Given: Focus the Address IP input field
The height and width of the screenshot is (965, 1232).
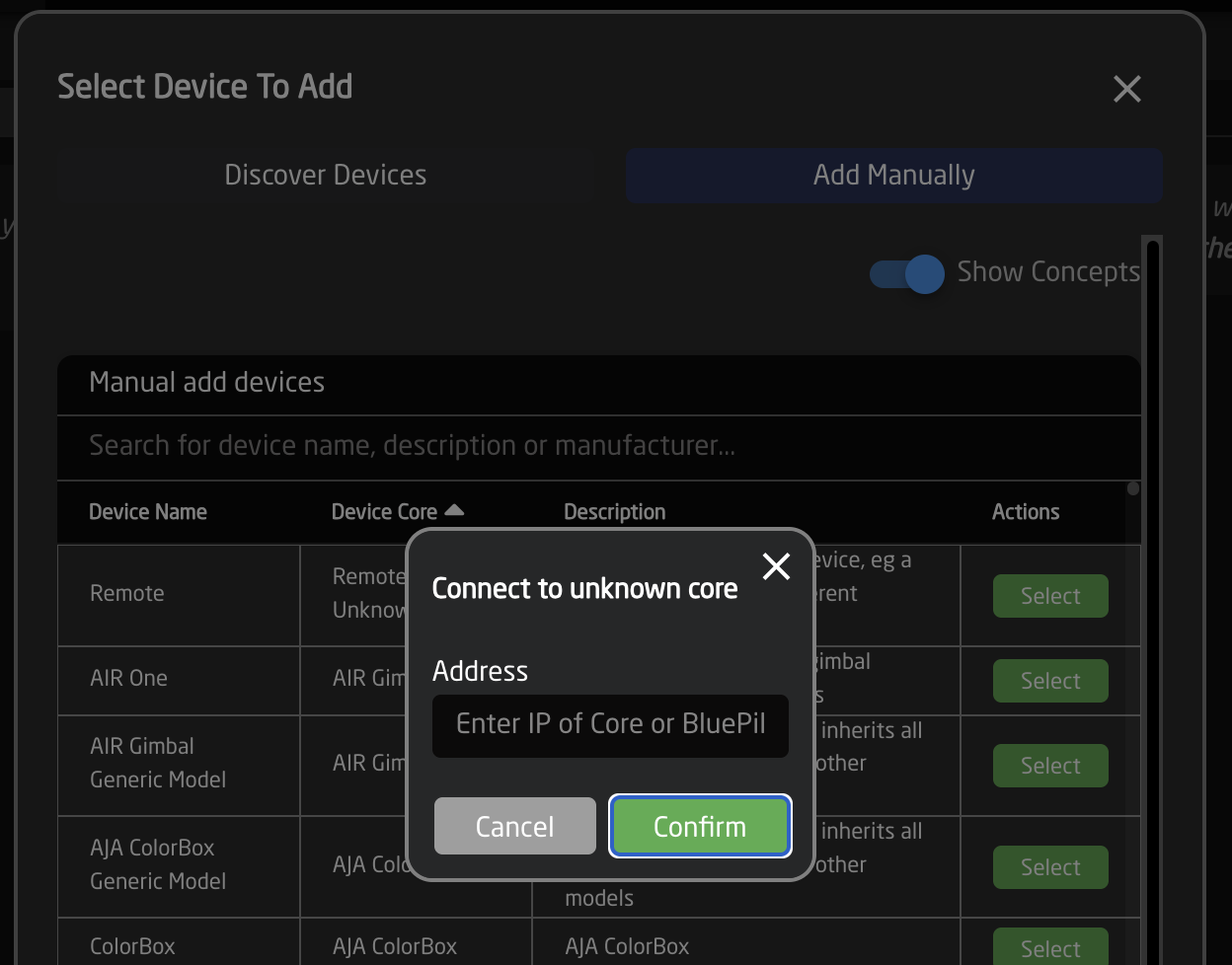Looking at the screenshot, I should point(610,724).
